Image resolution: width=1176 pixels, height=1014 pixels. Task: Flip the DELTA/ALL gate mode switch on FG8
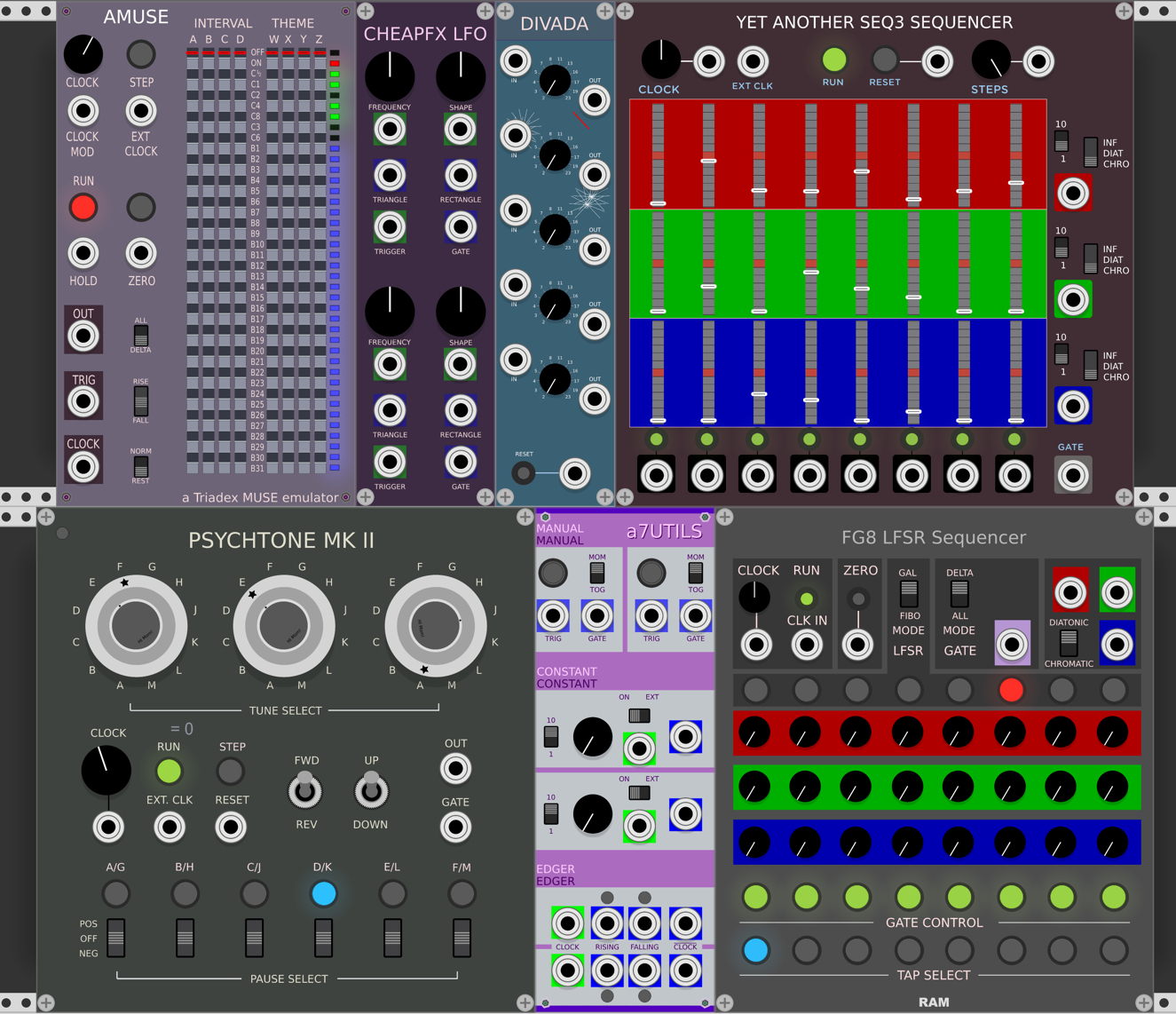[959, 594]
